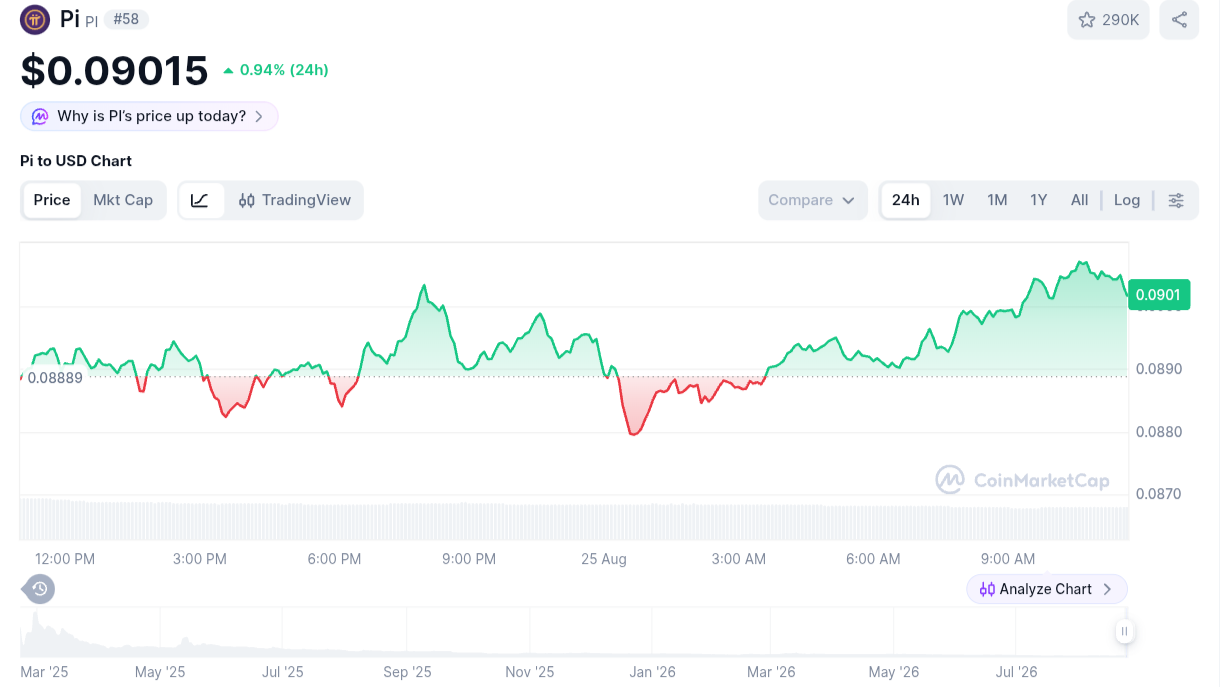1220x687 pixels.
Task: Select the Price tab
Action: click(x=52, y=200)
